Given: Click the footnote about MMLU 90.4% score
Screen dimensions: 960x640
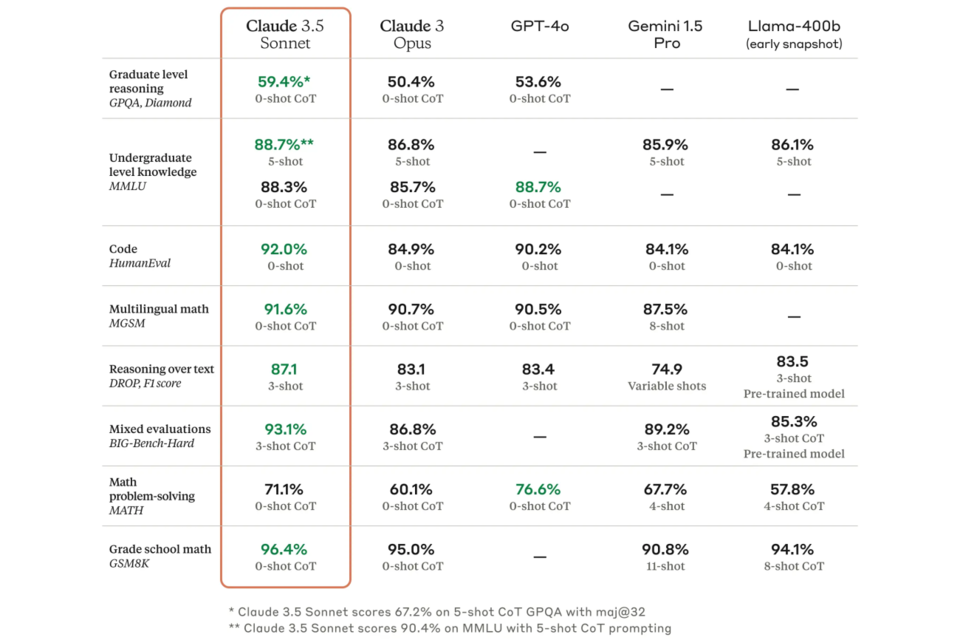Looking at the screenshot, I should (x=450, y=628).
